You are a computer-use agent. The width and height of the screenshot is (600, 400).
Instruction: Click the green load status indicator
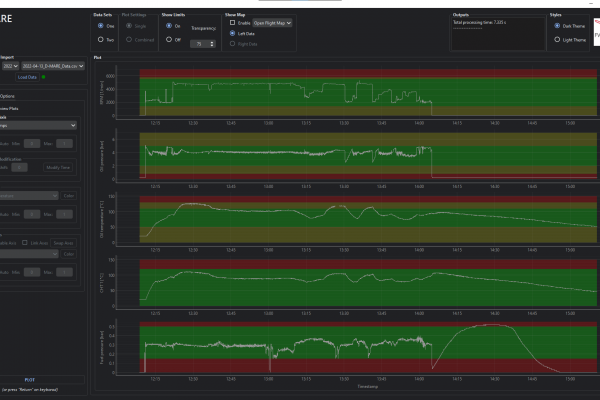pyautogui.click(x=43, y=77)
